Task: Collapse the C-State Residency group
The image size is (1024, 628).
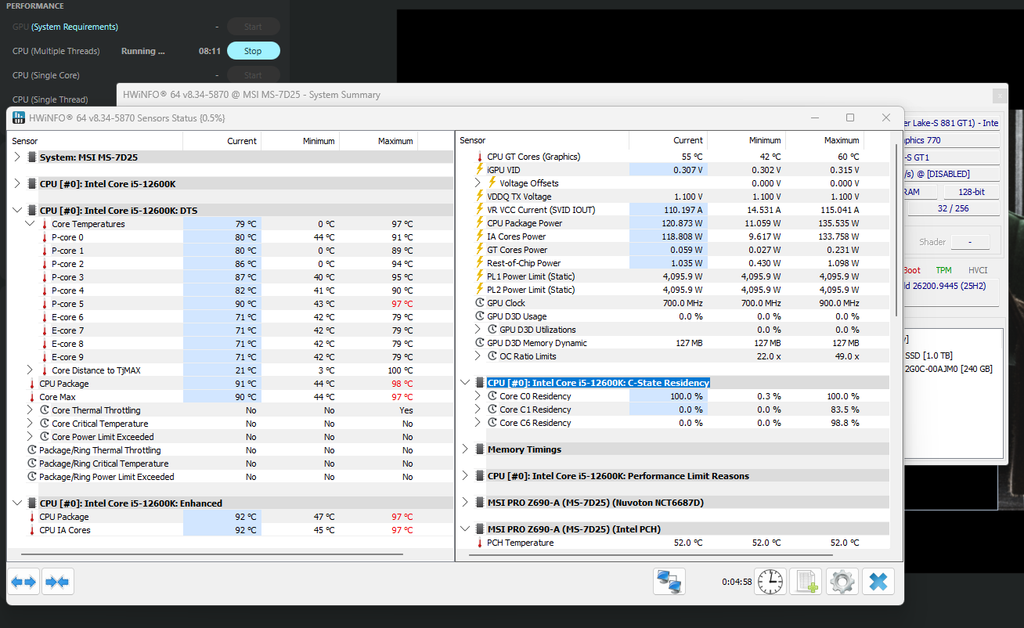Action: tap(465, 383)
